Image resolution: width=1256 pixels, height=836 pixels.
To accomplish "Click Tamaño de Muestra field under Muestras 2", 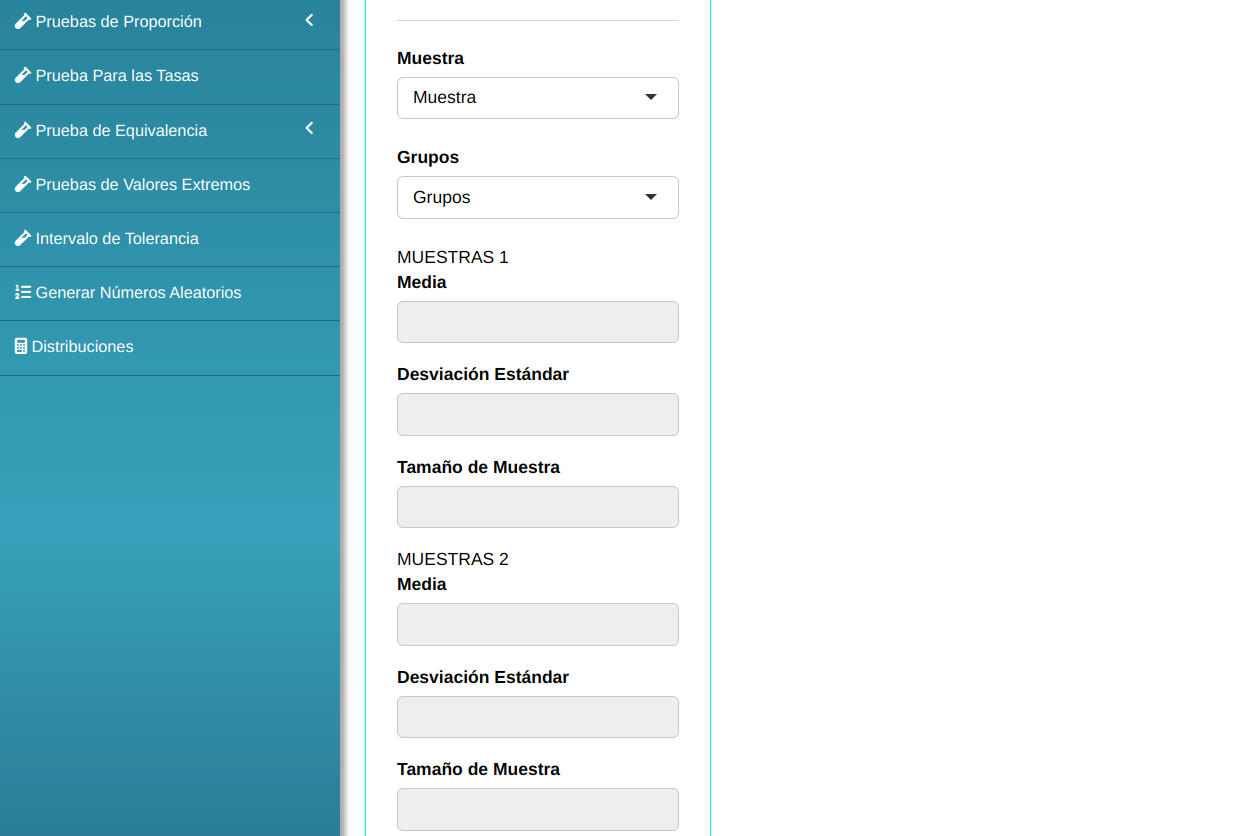I will click(537, 809).
